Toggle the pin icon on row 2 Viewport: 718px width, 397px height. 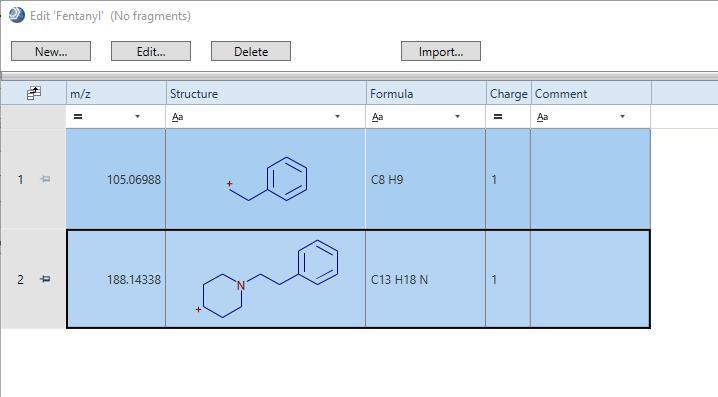click(x=45, y=279)
